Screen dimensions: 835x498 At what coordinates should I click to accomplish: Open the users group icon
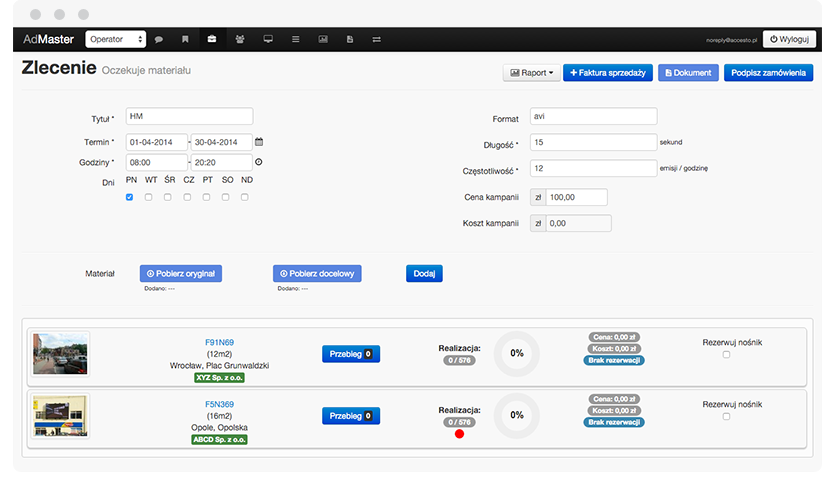[x=240, y=39]
